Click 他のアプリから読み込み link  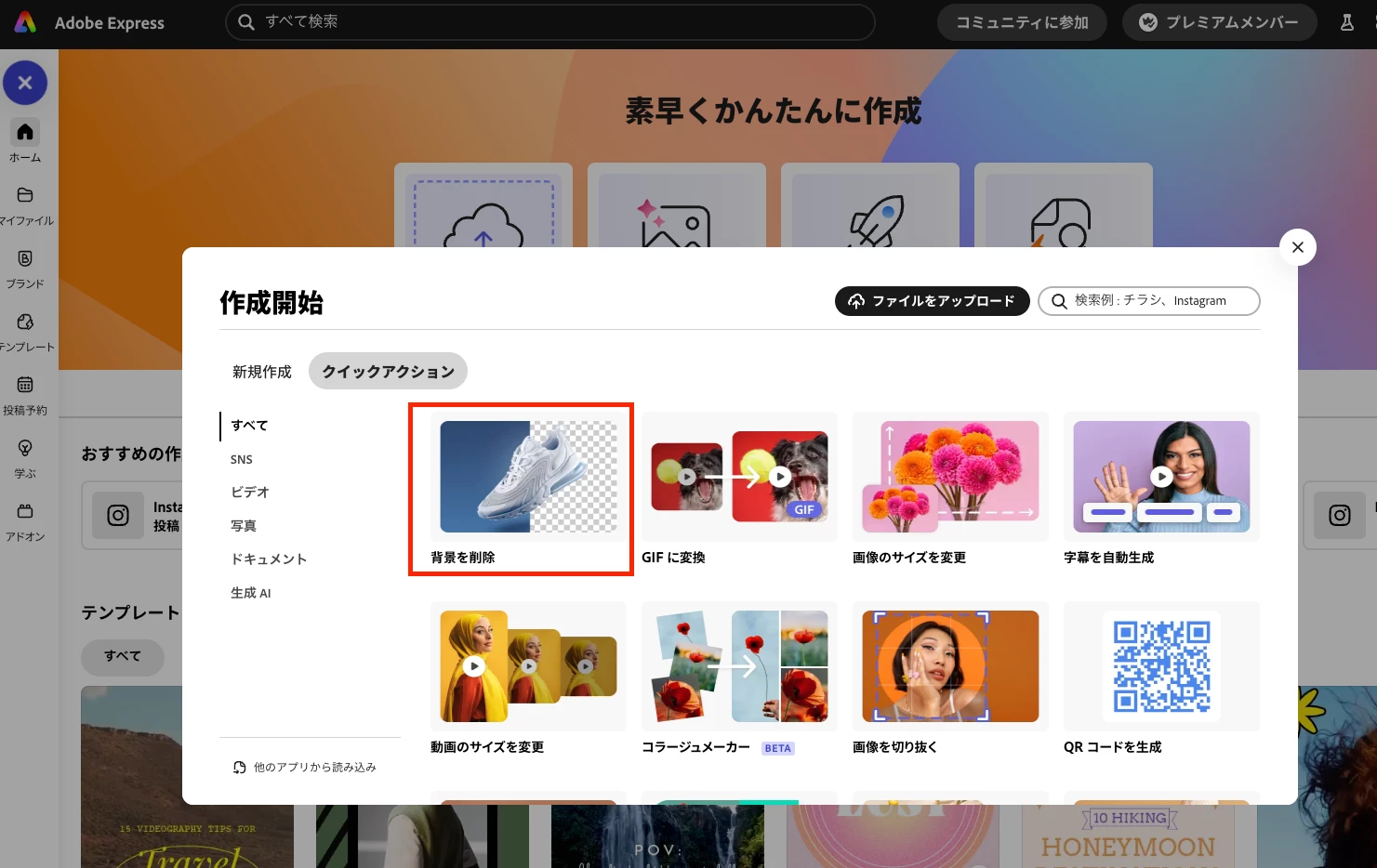click(x=305, y=768)
